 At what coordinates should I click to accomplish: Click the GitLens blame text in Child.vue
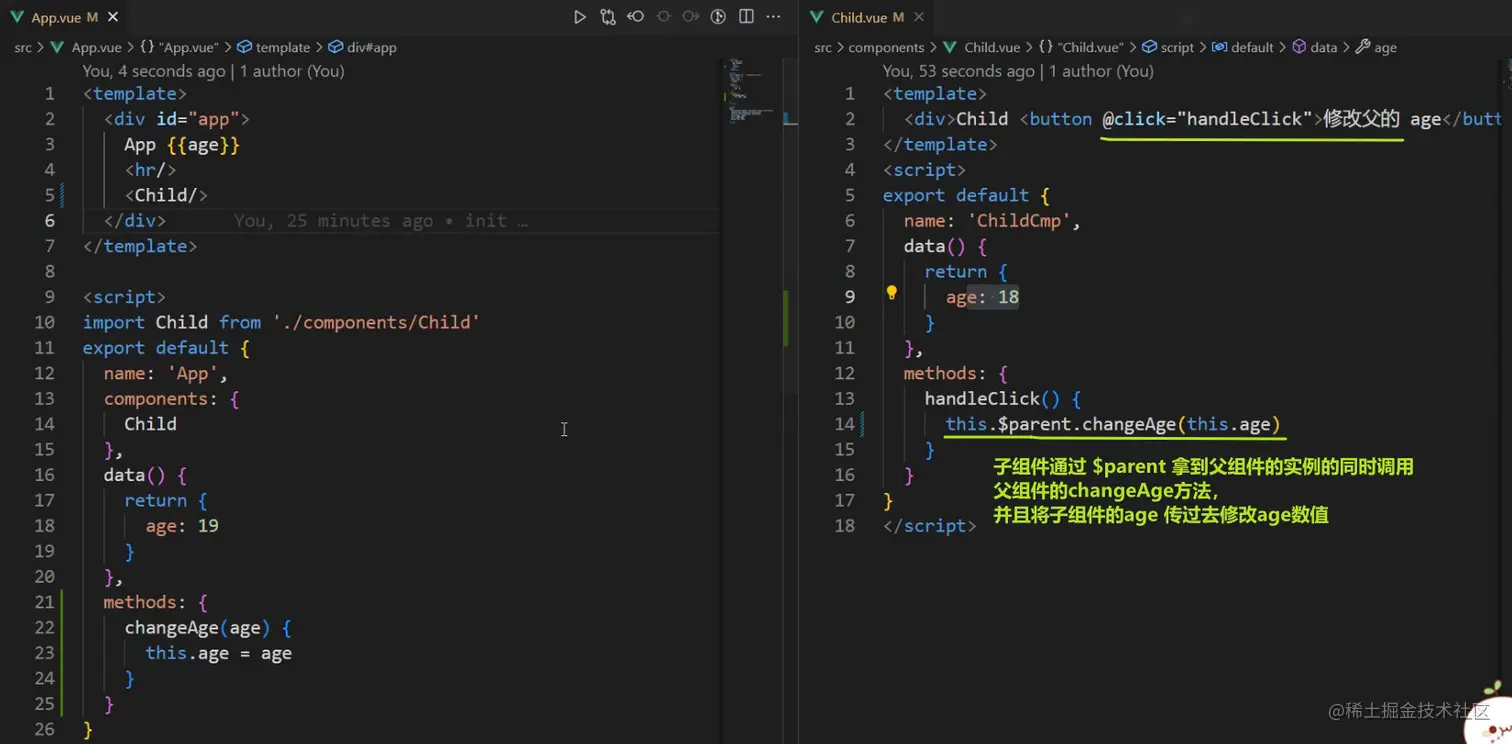pos(1017,71)
